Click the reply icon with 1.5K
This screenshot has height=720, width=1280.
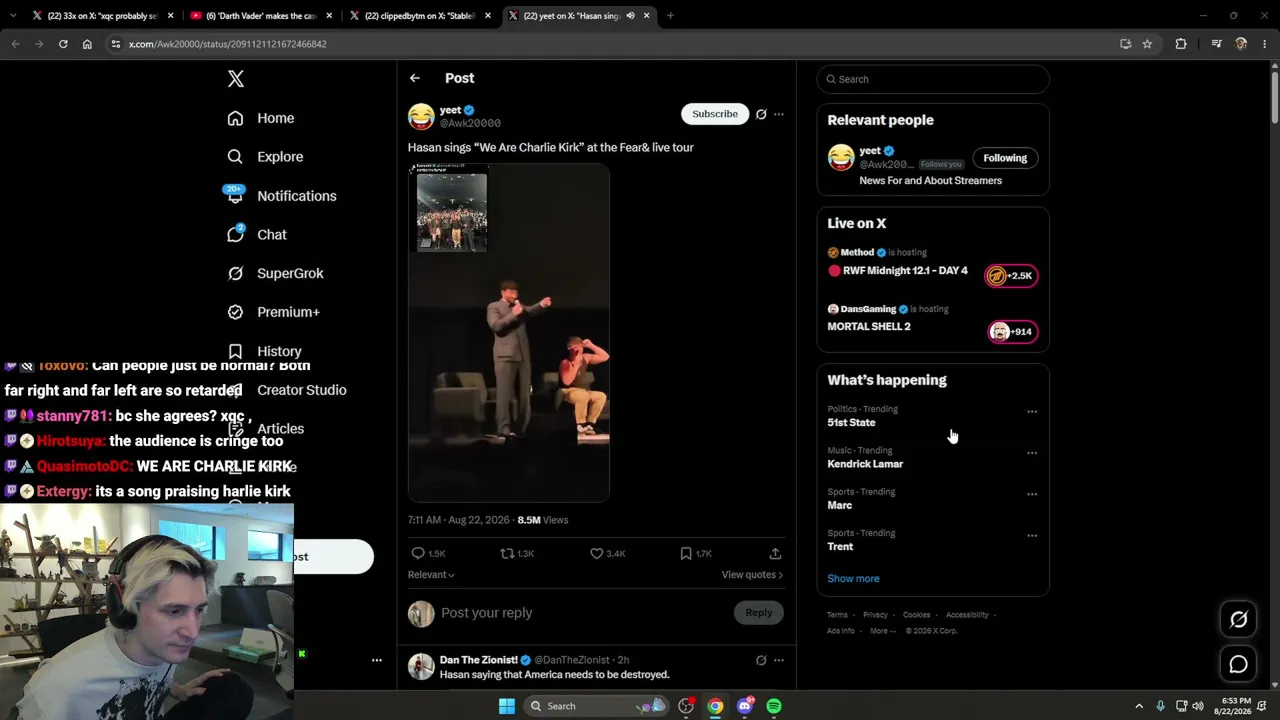[418, 553]
